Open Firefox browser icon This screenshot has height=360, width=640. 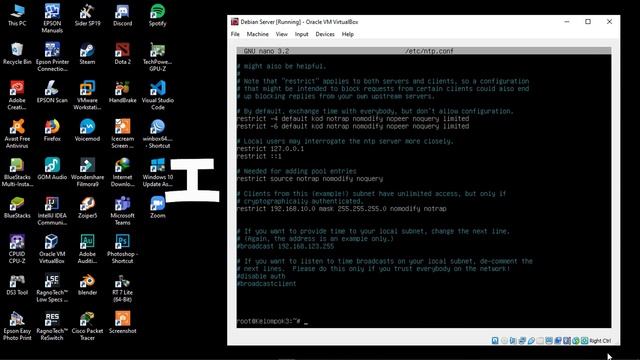click(52, 131)
